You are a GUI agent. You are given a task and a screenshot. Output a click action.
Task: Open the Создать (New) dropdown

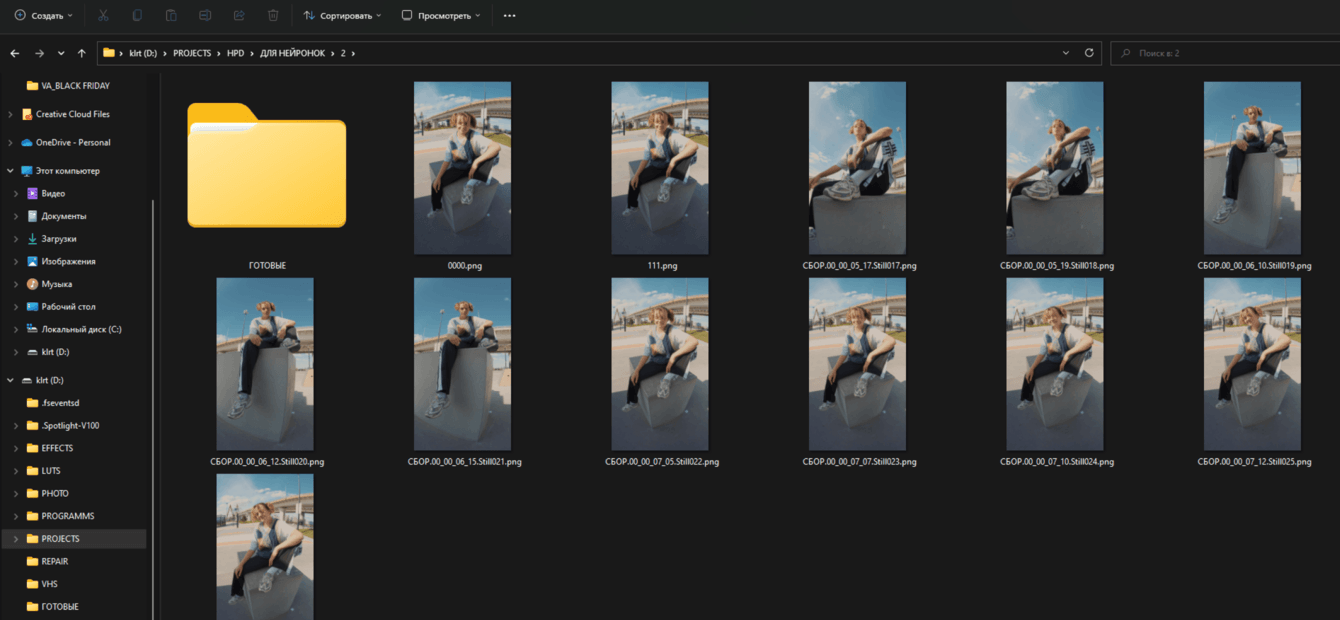(x=43, y=16)
